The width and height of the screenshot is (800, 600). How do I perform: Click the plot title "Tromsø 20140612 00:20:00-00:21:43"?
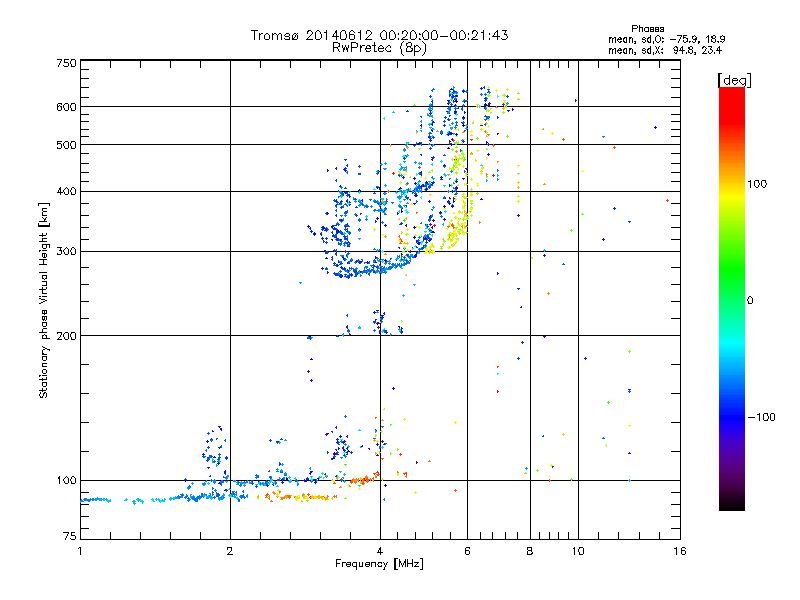(x=379, y=35)
